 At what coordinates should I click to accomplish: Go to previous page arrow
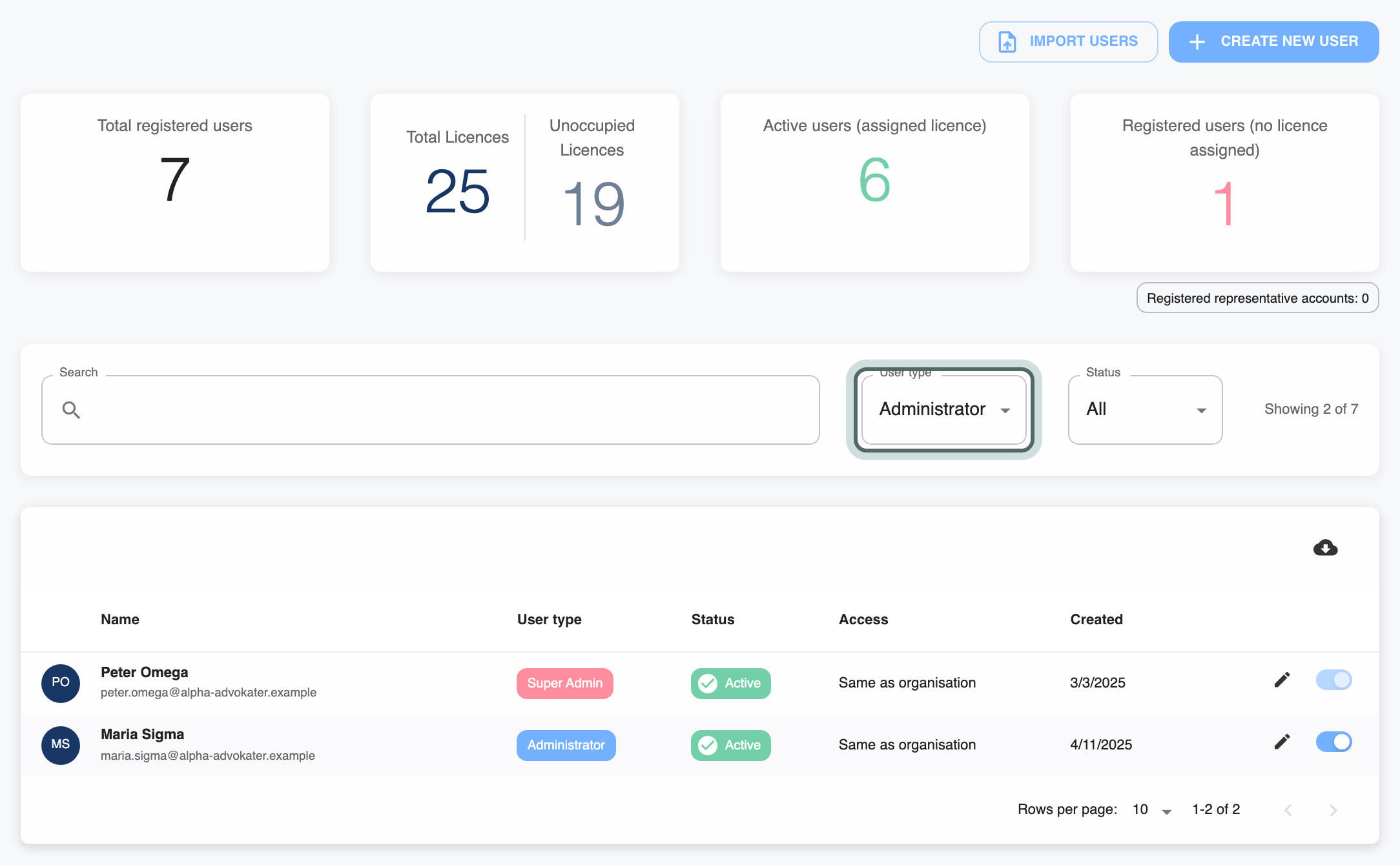(1288, 810)
